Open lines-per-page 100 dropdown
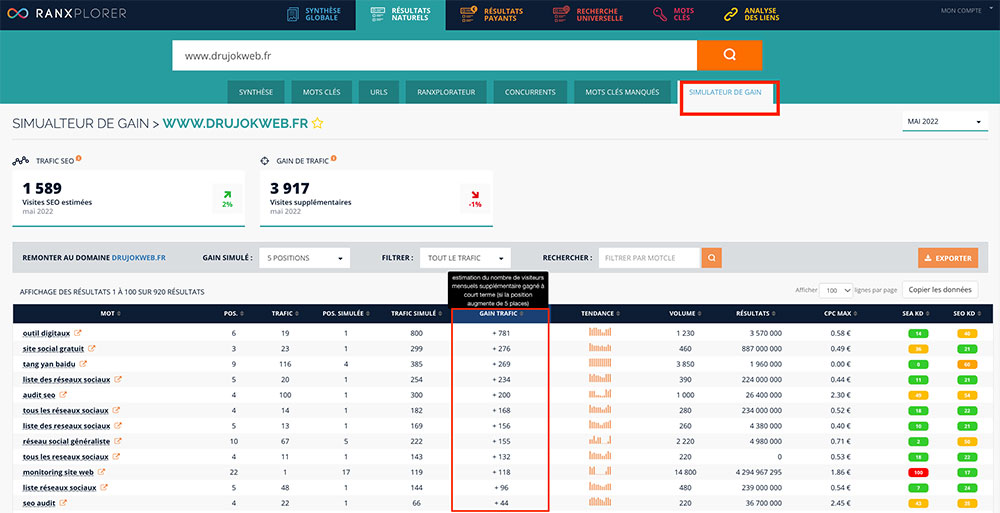Screen dimensions: 1000x513 click(836, 290)
